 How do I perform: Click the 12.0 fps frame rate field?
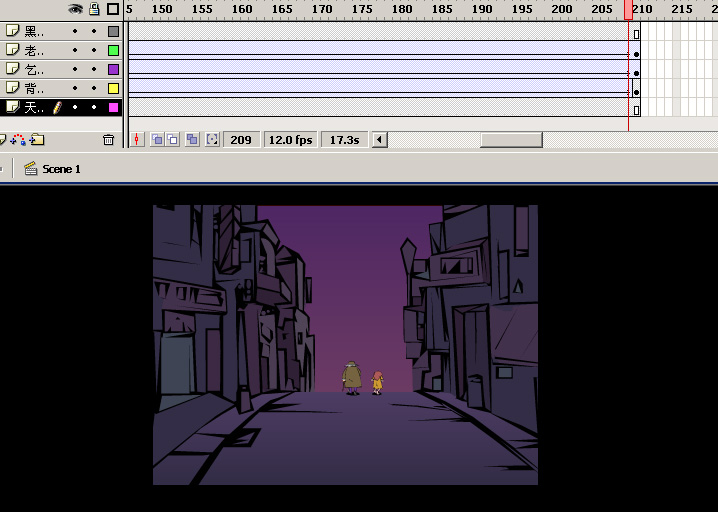point(290,140)
